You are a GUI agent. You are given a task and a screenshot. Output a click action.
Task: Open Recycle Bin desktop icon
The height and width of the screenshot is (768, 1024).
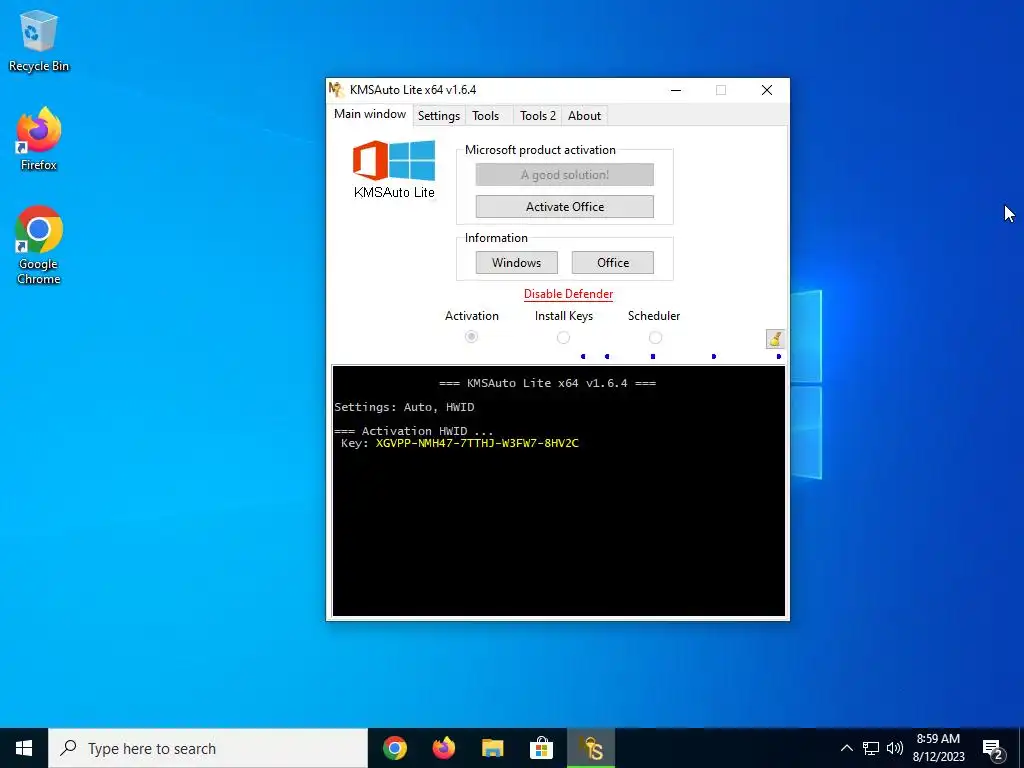[x=39, y=41]
